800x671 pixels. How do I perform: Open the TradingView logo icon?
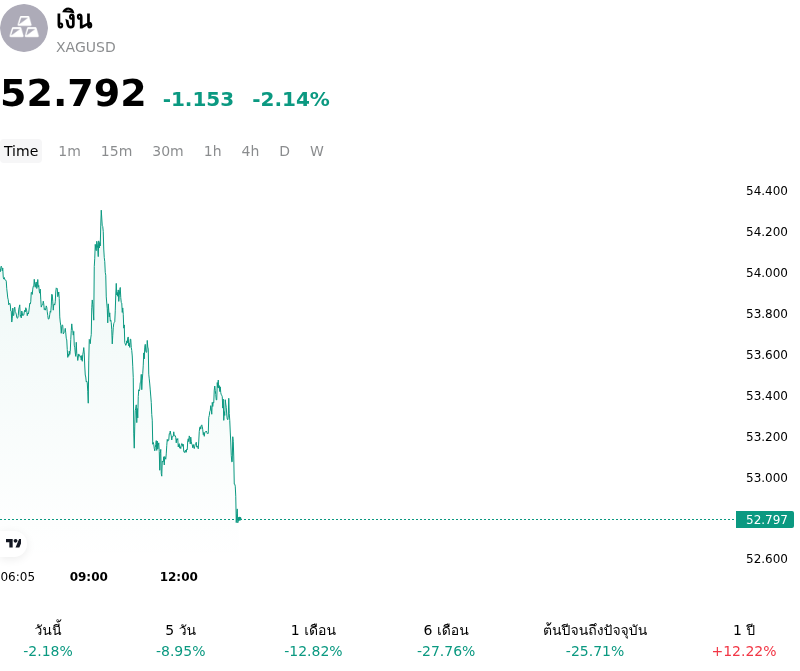click(14, 543)
